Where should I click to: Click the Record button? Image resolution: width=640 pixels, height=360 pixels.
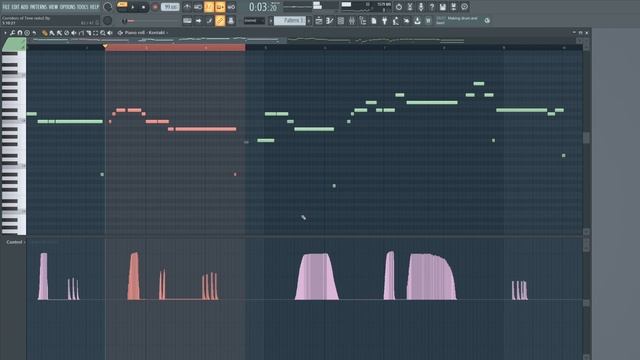155,7
